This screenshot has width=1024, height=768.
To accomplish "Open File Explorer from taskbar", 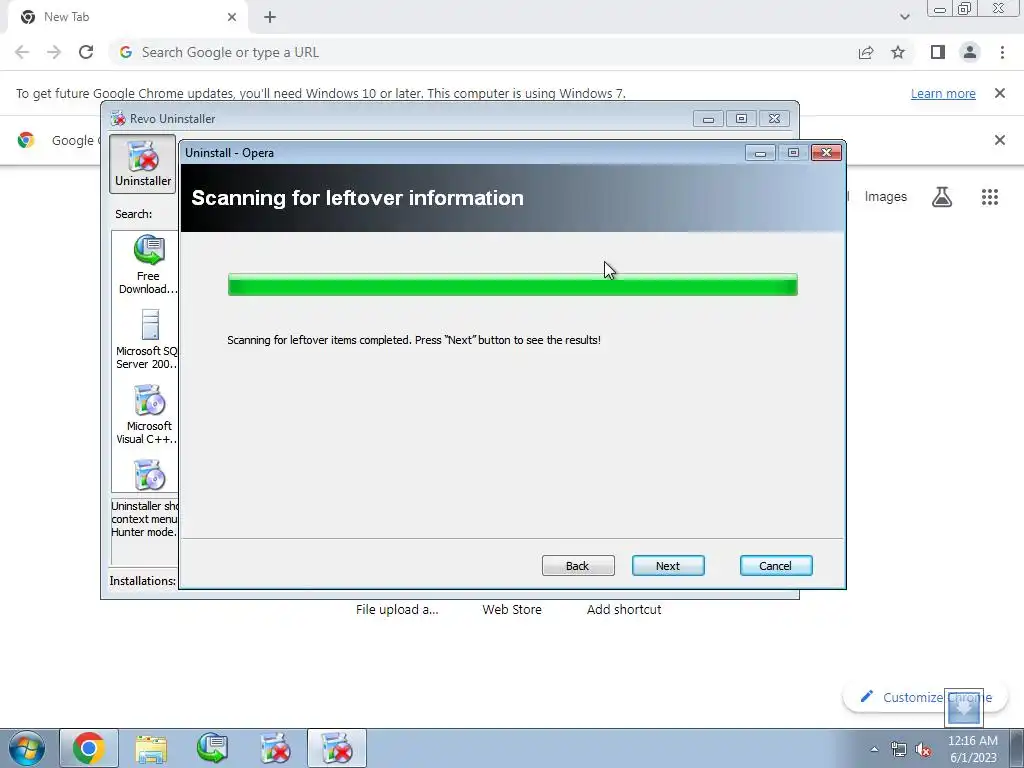I will (151, 748).
